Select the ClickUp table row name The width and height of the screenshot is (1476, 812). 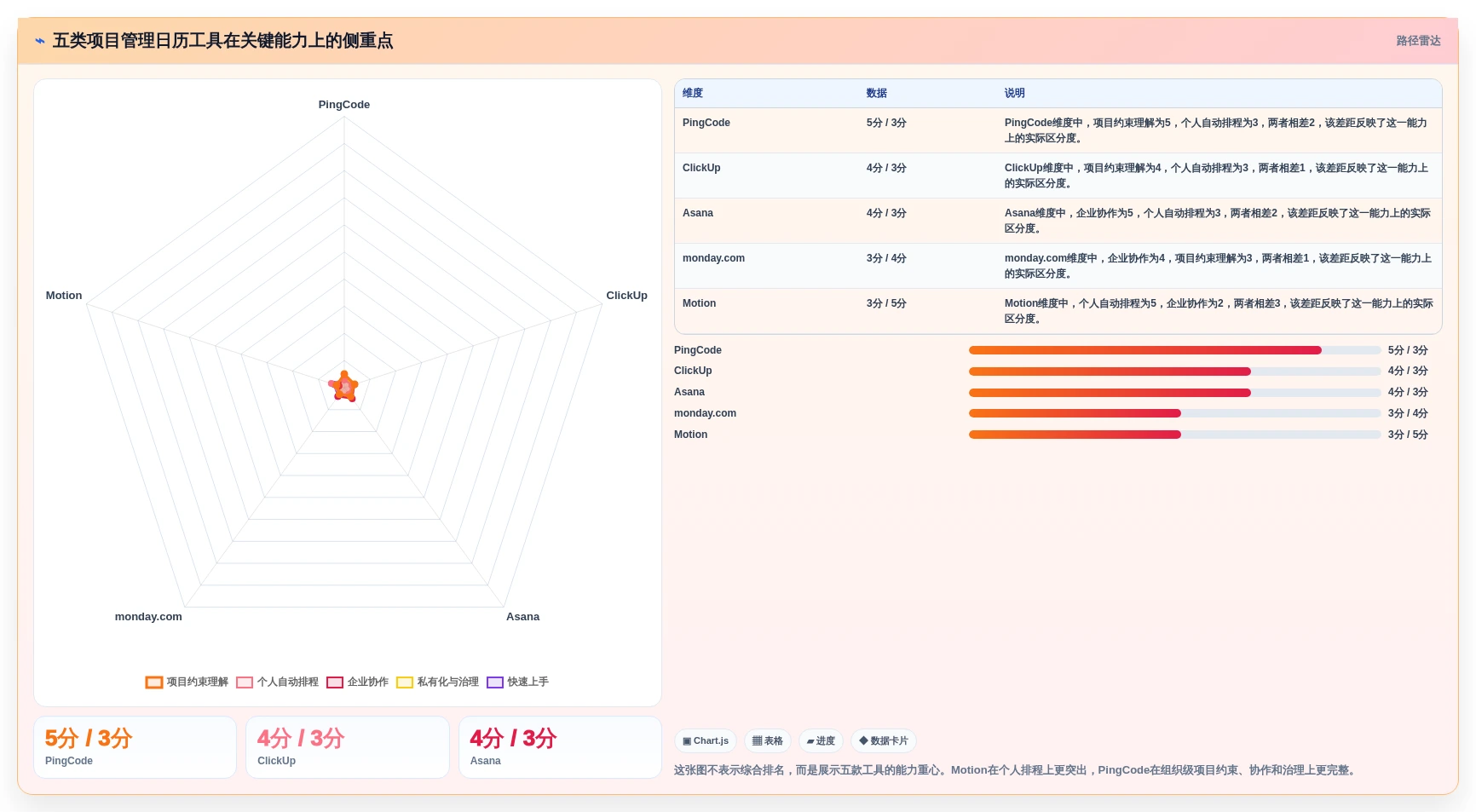[701, 168]
